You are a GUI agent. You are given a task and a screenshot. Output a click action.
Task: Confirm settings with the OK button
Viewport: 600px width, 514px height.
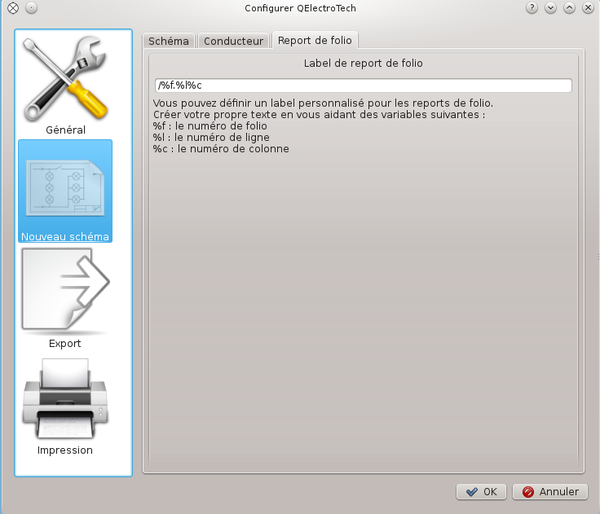[481, 491]
